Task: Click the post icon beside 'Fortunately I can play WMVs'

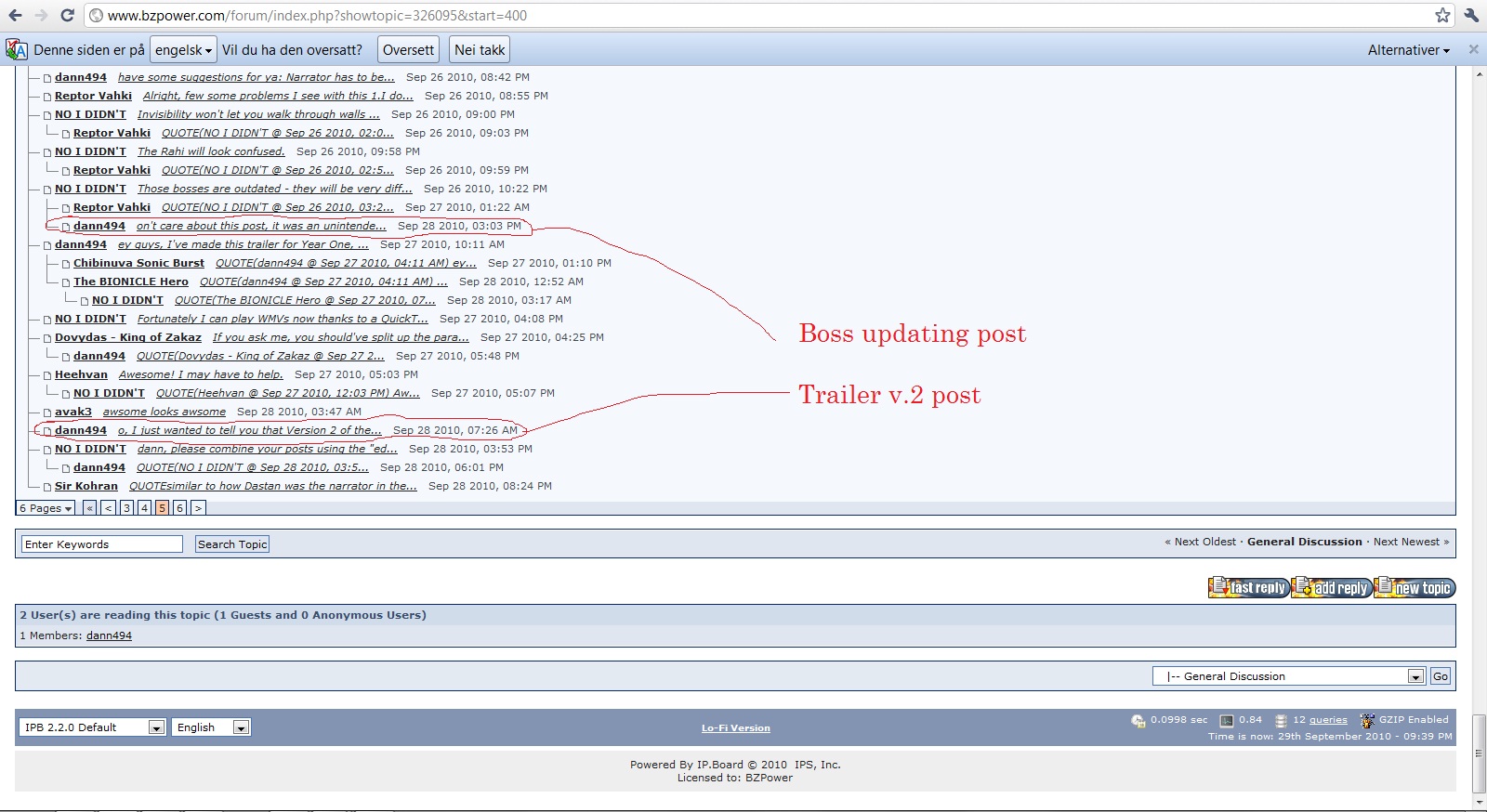Action: (x=47, y=320)
